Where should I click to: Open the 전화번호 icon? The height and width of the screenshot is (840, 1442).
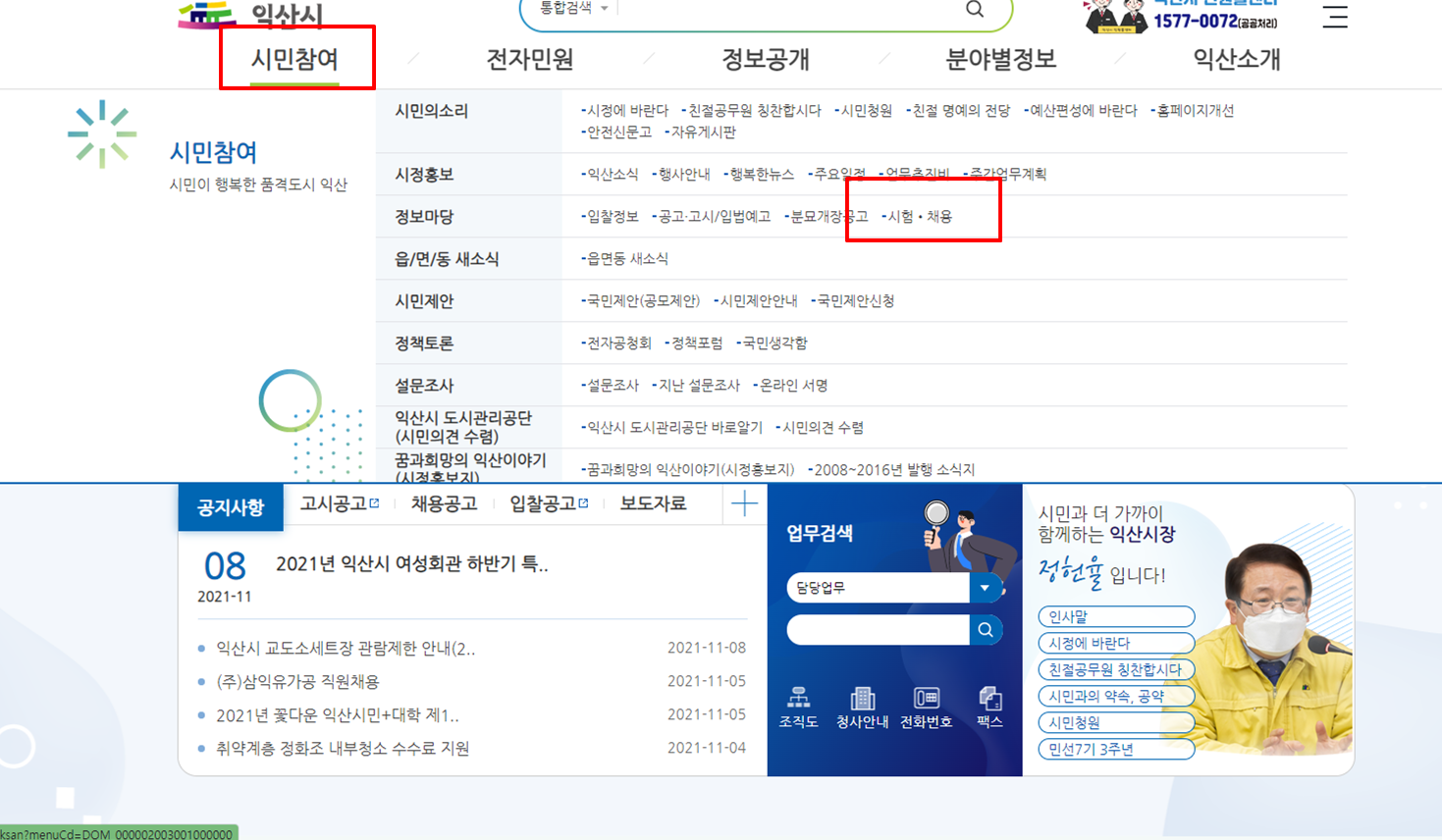click(x=926, y=707)
